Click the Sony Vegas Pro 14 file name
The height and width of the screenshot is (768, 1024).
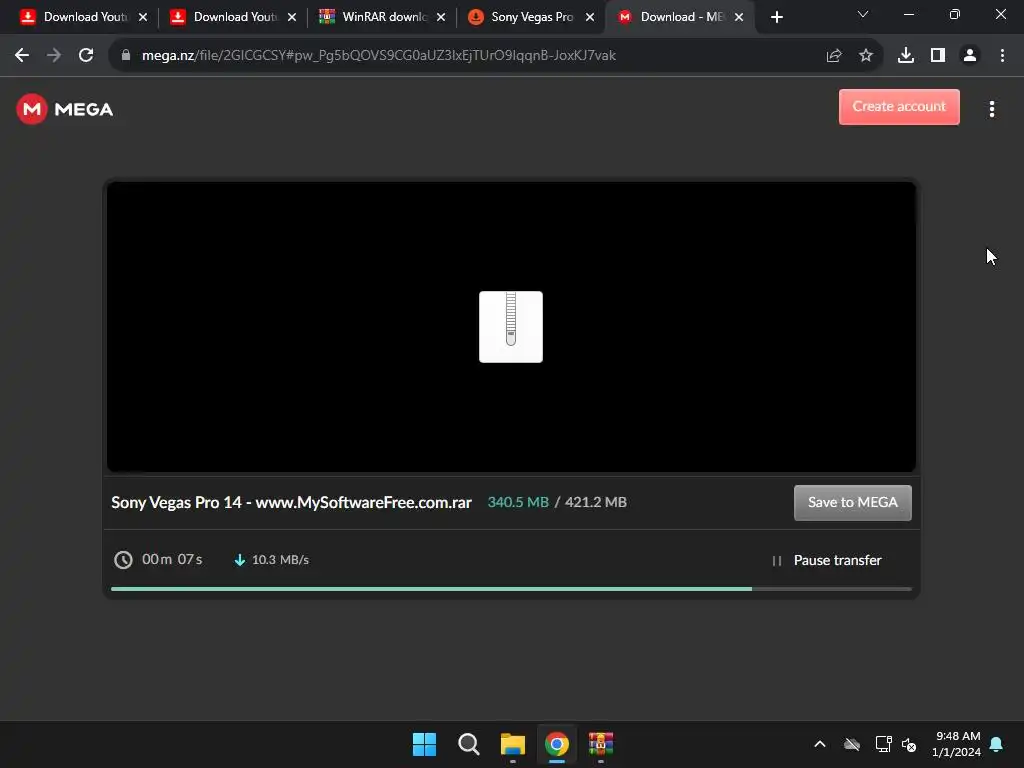click(291, 502)
